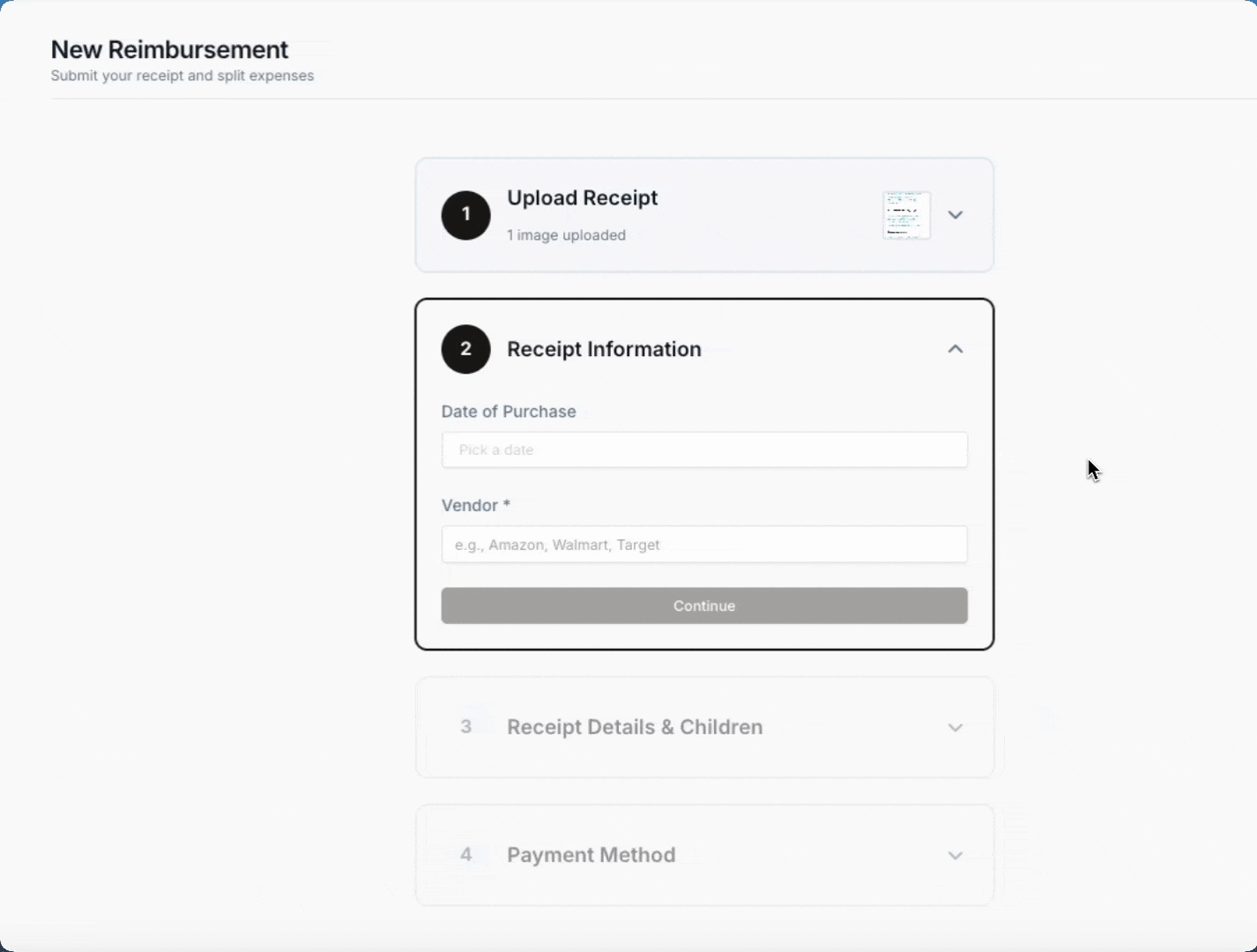The height and width of the screenshot is (952, 1257).
Task: Click the Date of Purchase label
Action: (x=509, y=412)
